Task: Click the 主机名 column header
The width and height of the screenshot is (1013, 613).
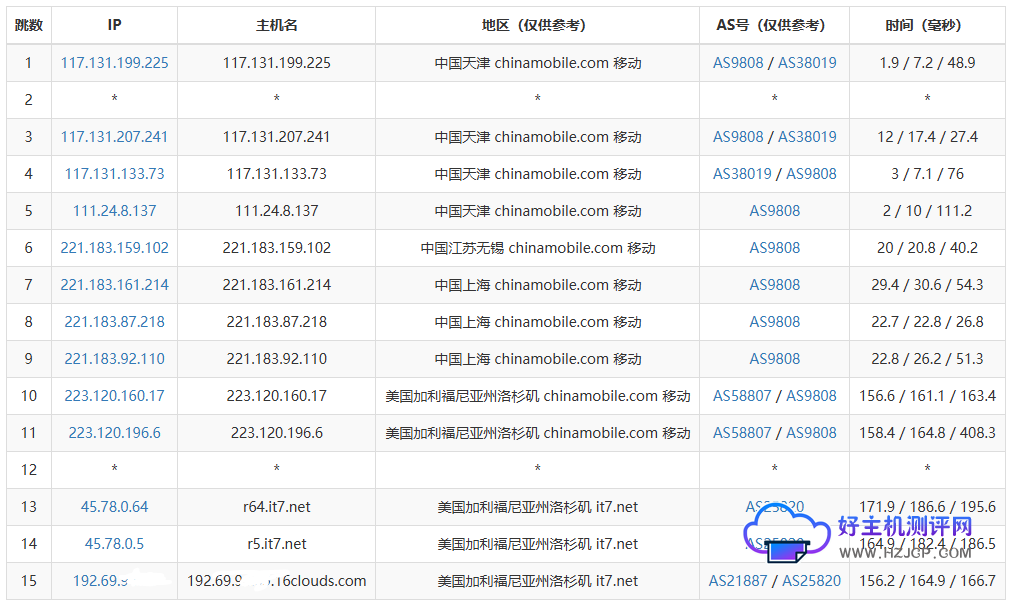Action: coord(276,25)
